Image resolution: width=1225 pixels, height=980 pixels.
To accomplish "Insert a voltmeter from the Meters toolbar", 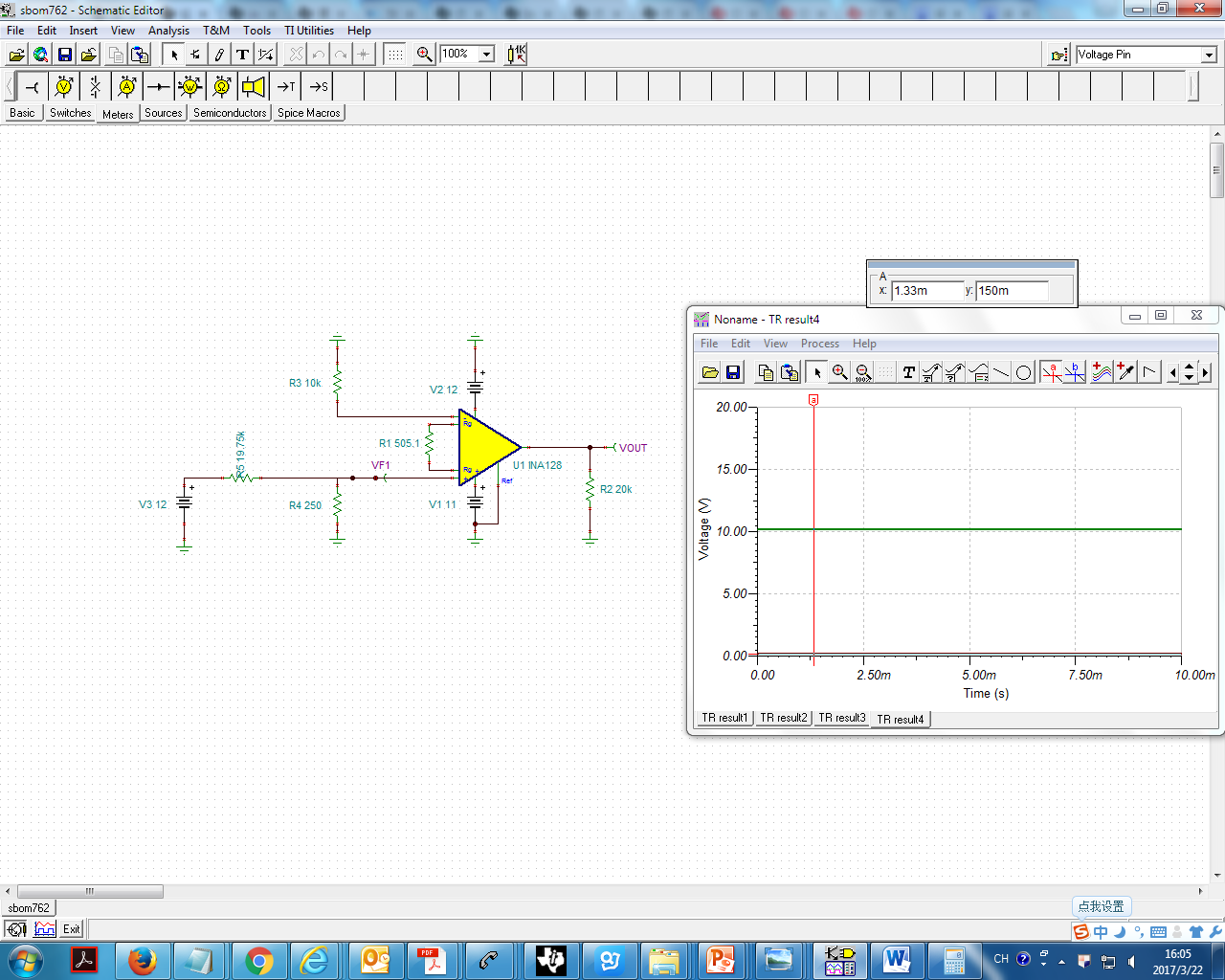I will point(64,87).
